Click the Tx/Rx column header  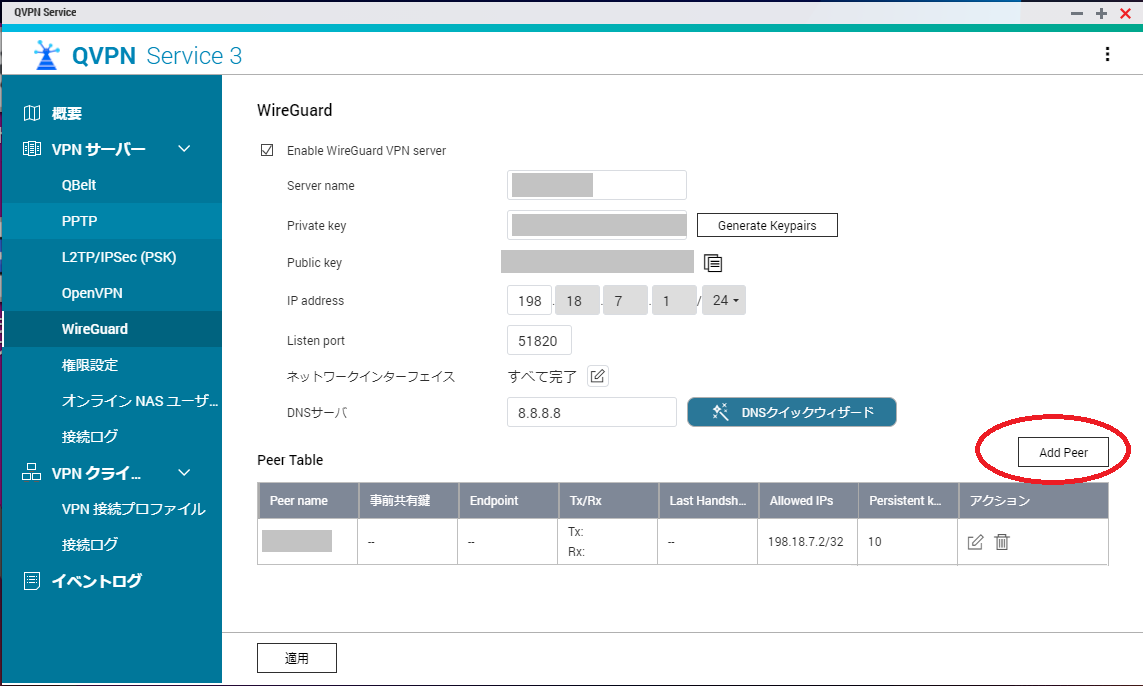point(609,500)
